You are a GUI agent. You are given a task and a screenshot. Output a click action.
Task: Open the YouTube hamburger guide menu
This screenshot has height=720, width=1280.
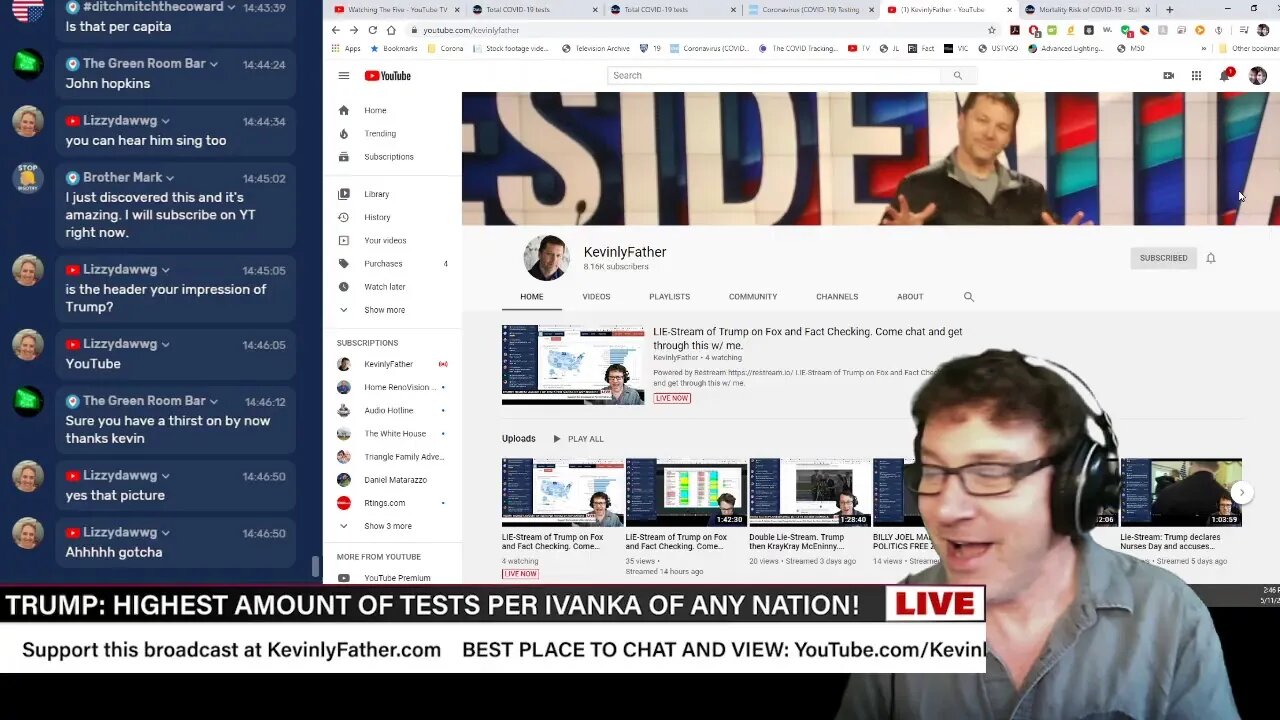[344, 76]
